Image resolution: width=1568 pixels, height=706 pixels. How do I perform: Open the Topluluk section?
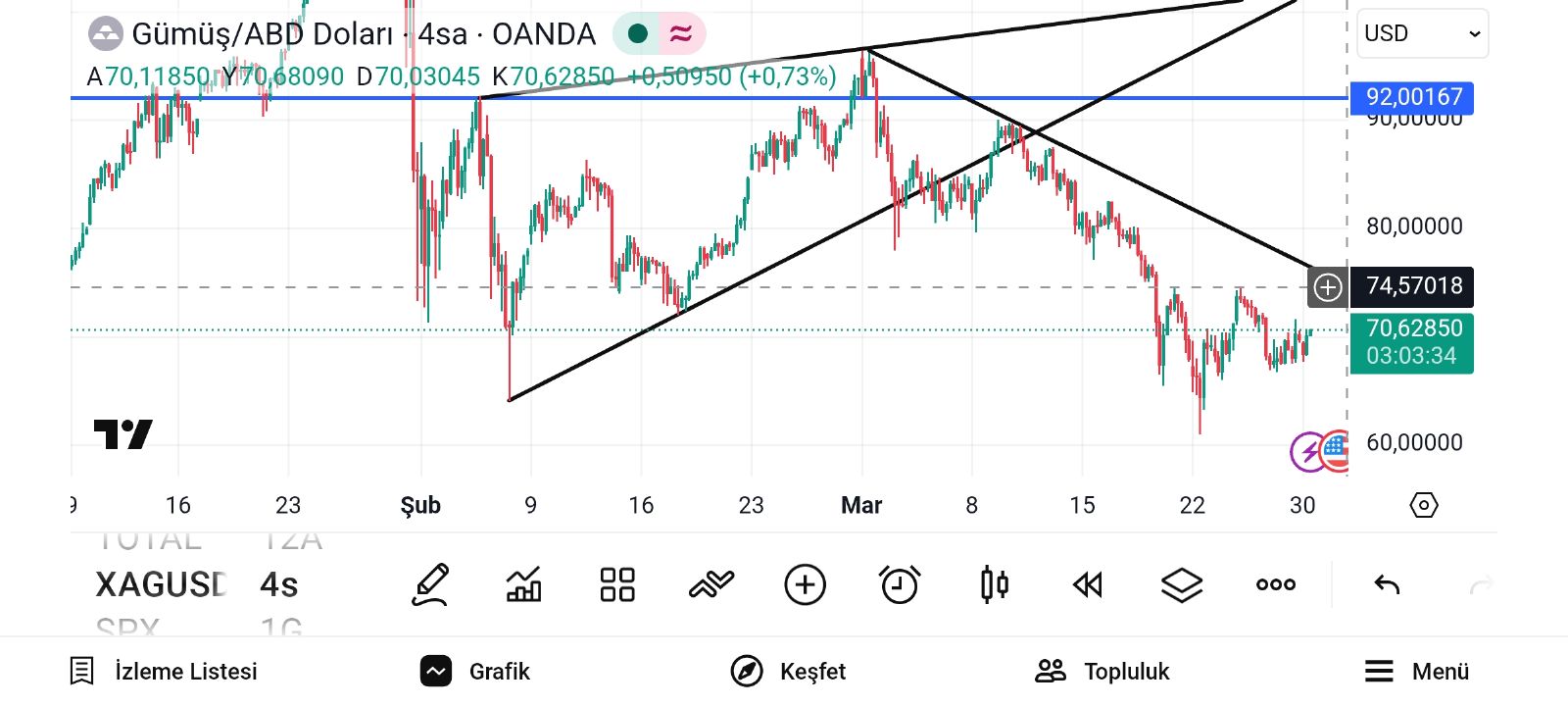click(1102, 672)
